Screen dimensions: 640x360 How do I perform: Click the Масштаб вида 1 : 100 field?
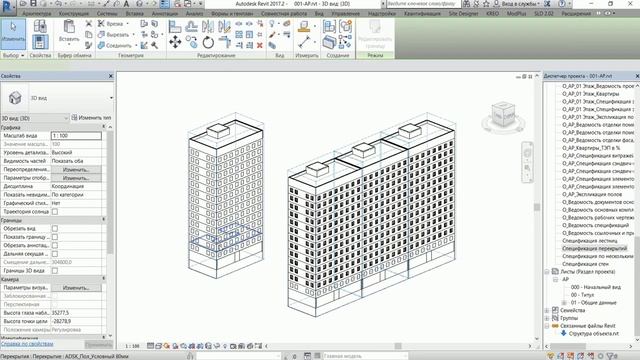click(x=76, y=136)
